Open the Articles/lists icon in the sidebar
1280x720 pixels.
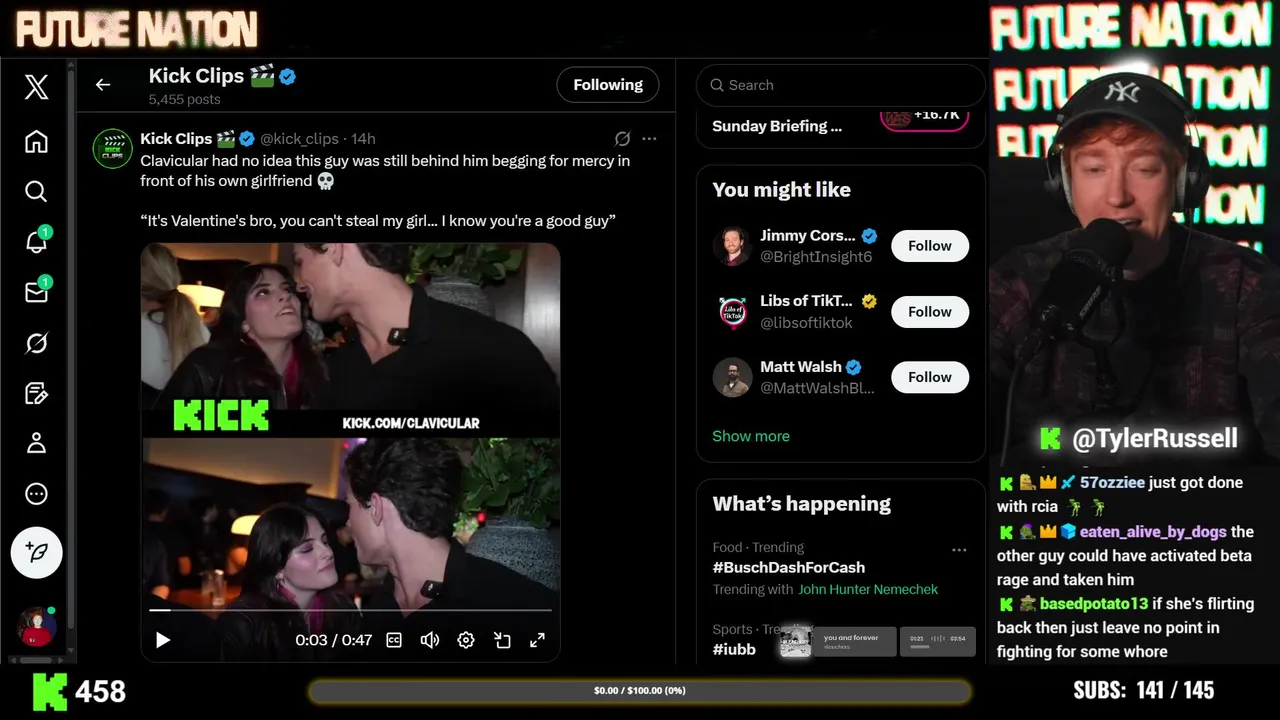click(x=36, y=393)
